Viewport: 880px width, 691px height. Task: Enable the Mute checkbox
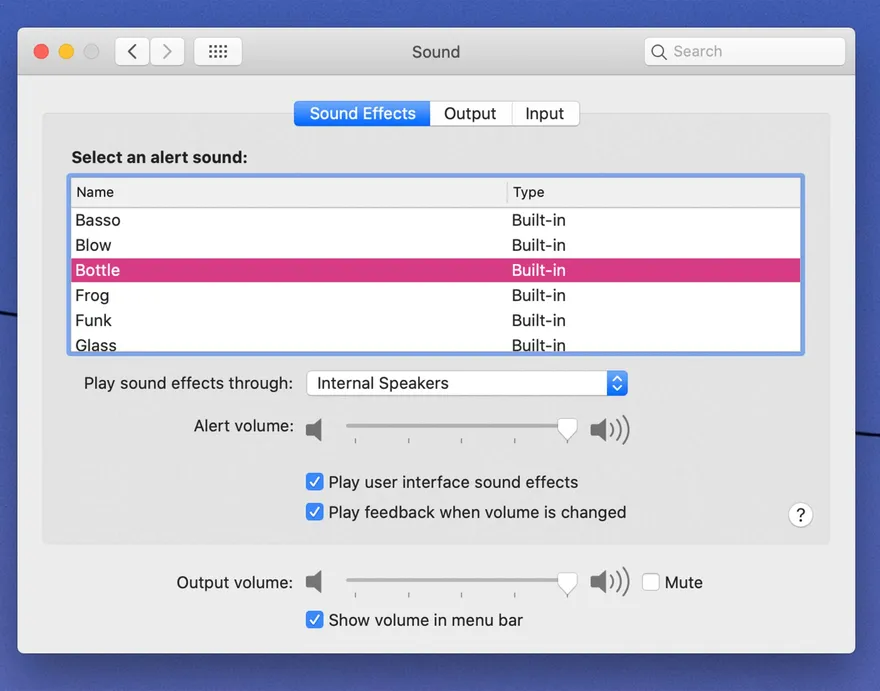point(651,582)
